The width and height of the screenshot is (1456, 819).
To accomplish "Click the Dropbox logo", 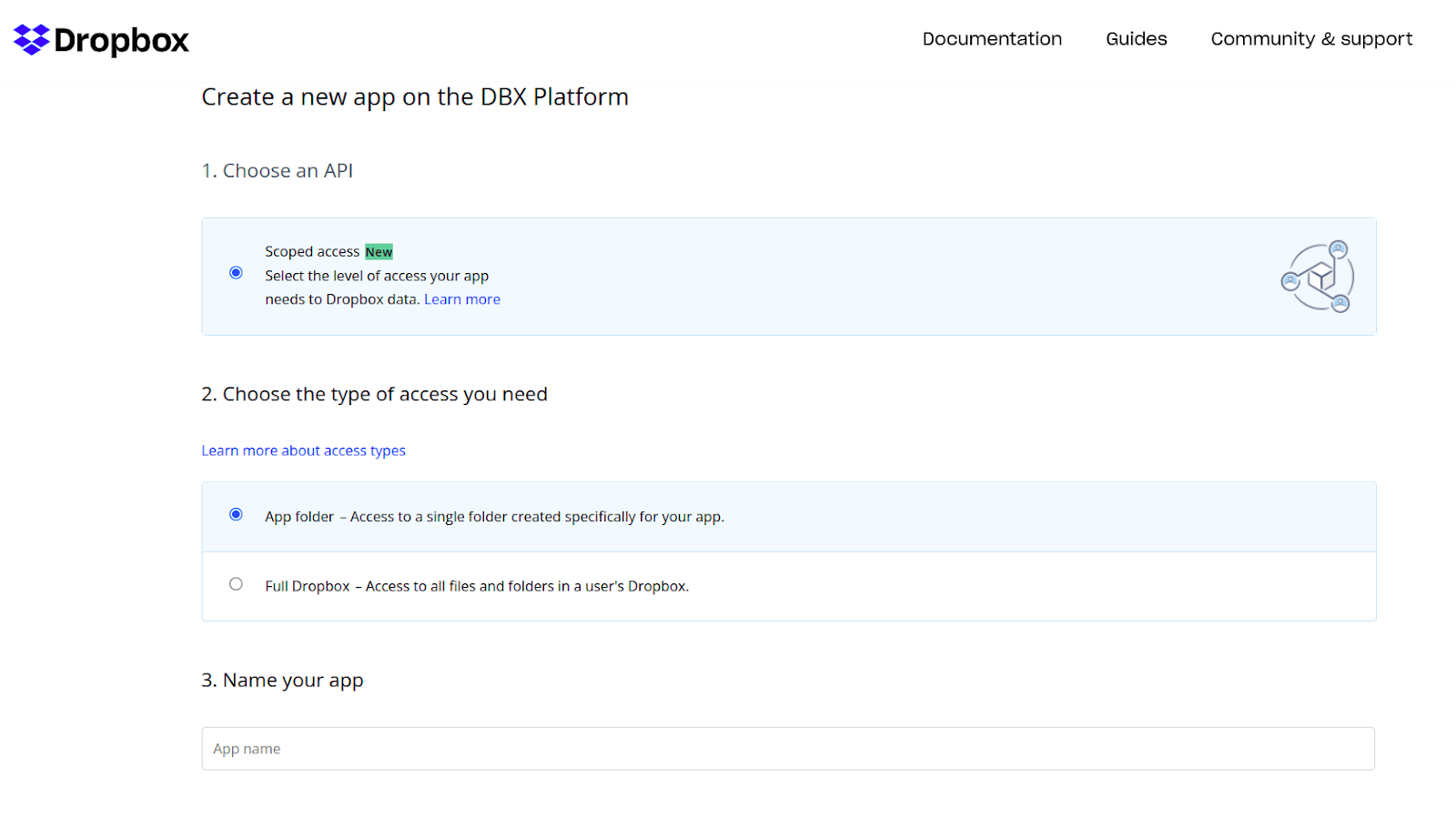I will 100,39.
